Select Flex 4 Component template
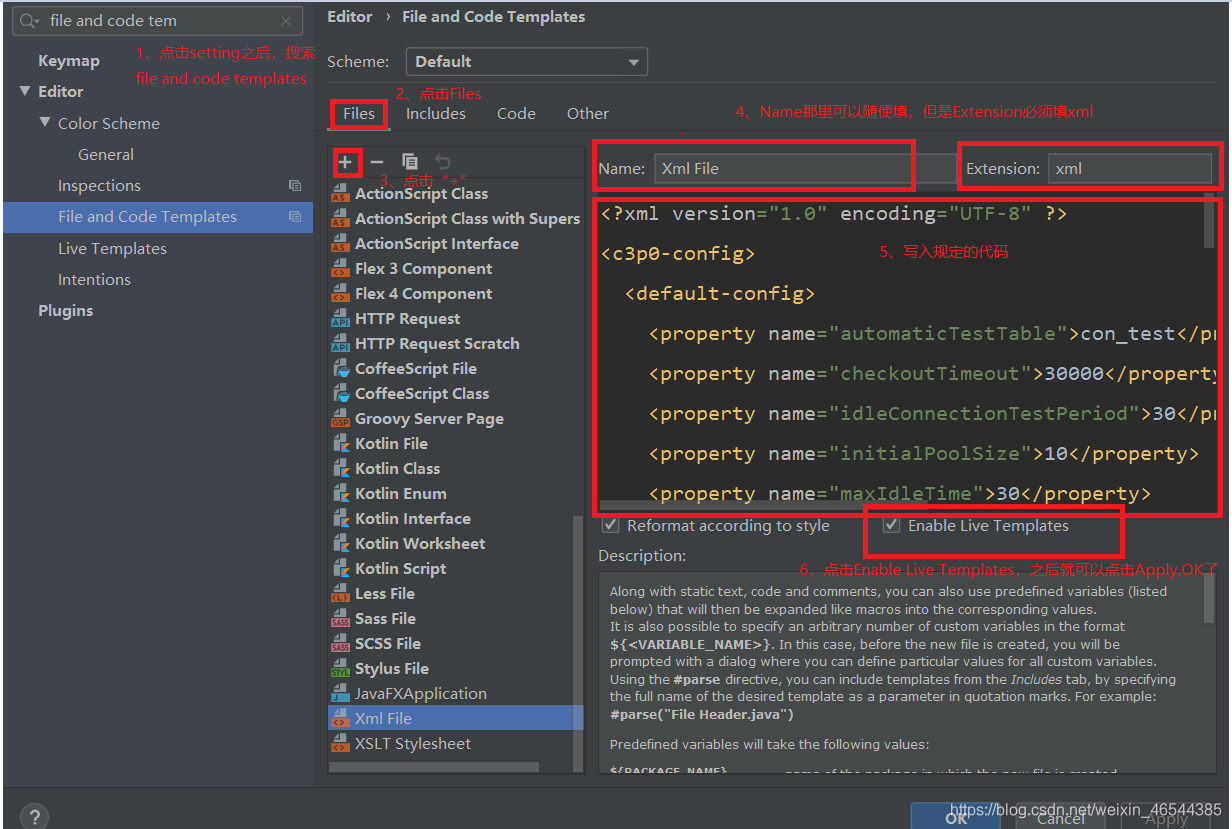The height and width of the screenshot is (829, 1232). coord(456,293)
